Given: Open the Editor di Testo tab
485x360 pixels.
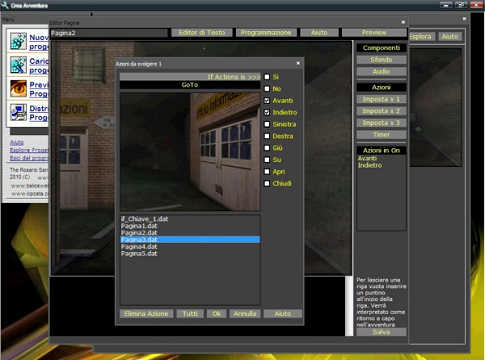Looking at the screenshot, I should pos(202,33).
